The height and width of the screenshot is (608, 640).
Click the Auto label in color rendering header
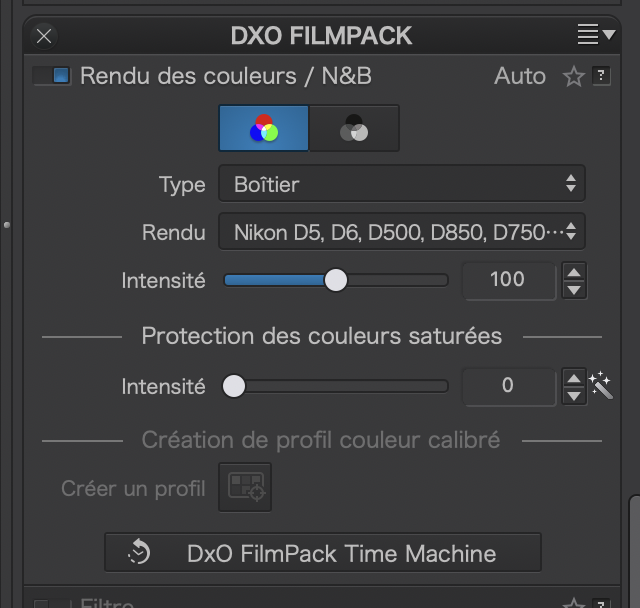tap(520, 76)
